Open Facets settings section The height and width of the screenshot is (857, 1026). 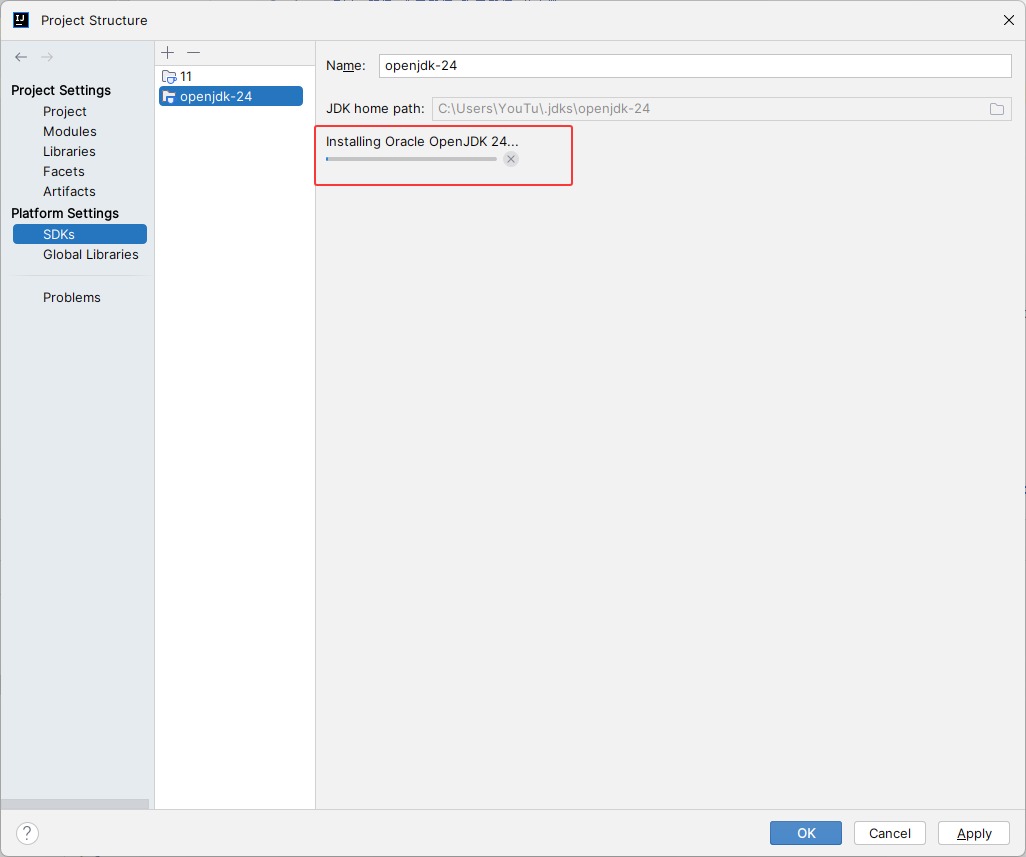point(63,171)
